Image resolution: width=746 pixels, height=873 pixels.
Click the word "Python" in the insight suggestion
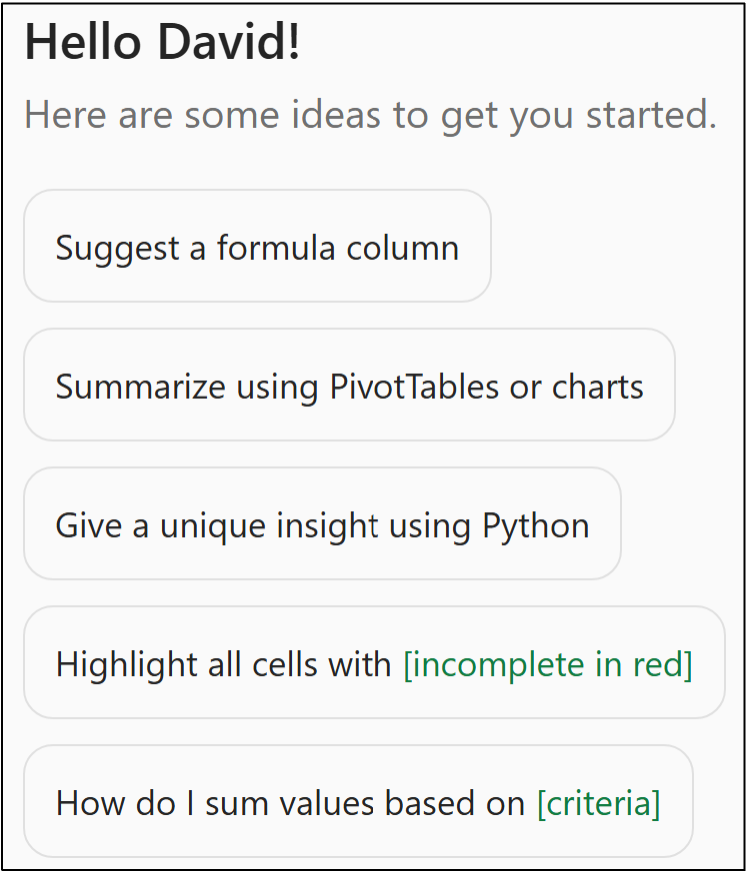click(x=536, y=524)
